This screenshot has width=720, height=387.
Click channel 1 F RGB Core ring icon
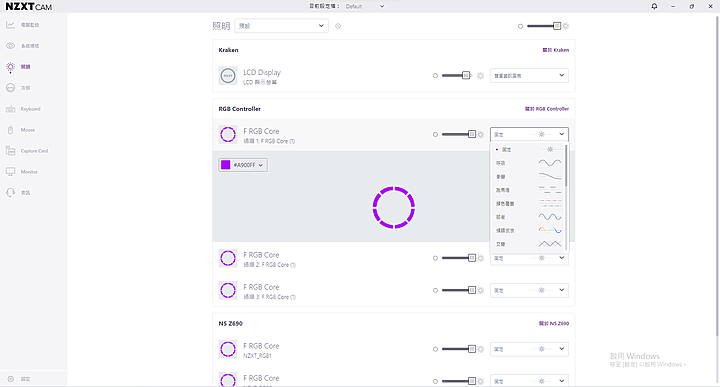[228, 135]
